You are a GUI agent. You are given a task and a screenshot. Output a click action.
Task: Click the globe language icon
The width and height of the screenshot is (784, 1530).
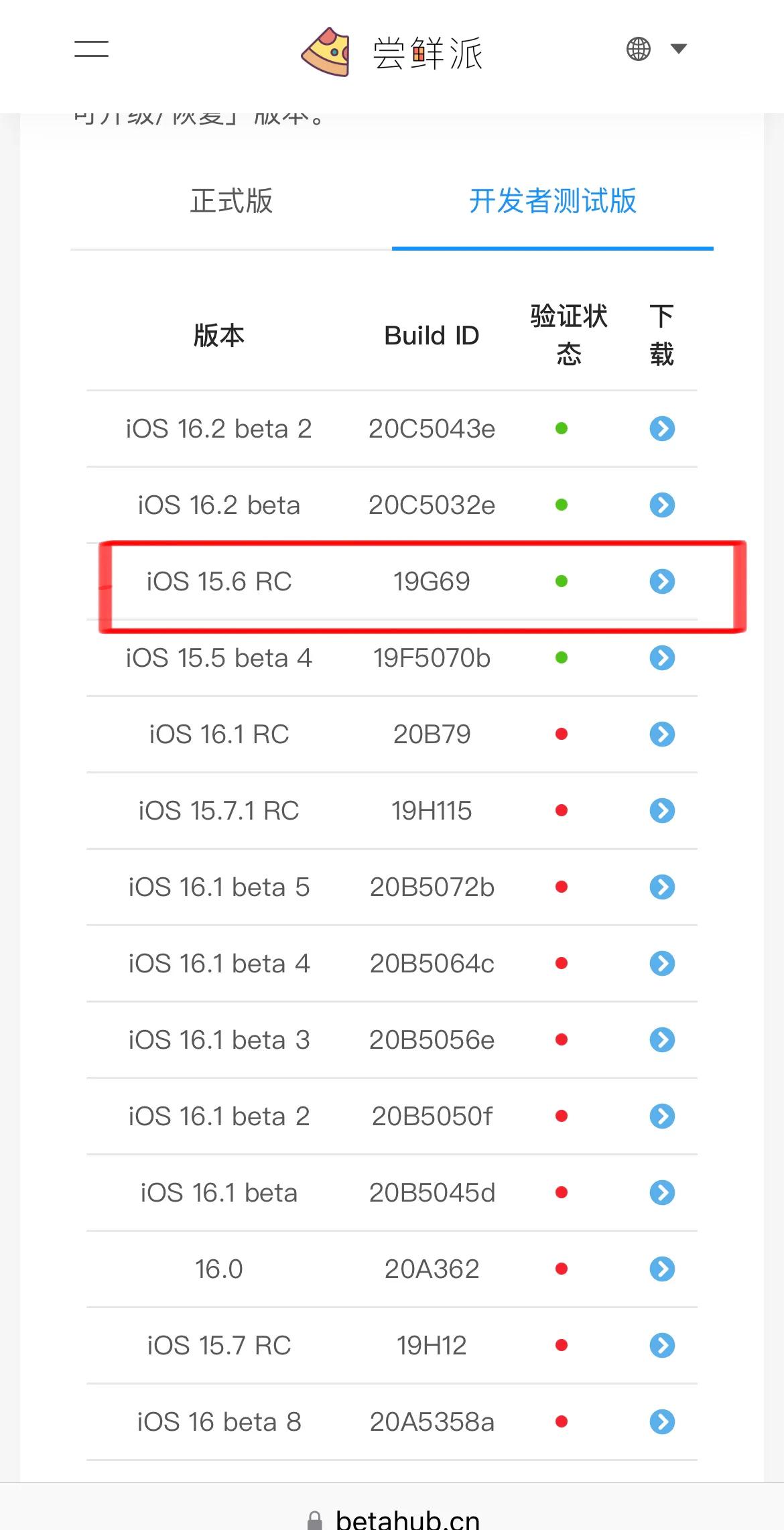[639, 49]
